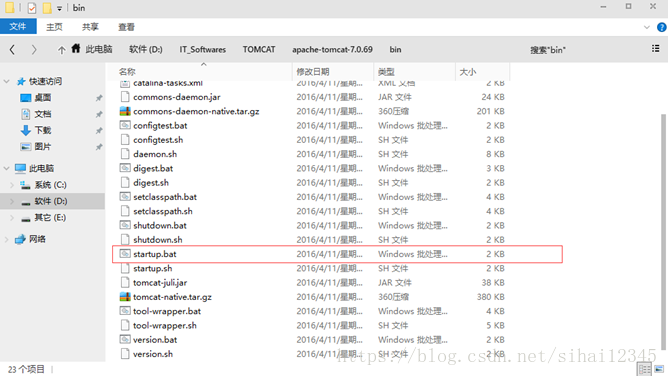Click the apache-tomcat-7.0.69 breadcrumb
This screenshot has width=668, height=376.
tap(332, 49)
